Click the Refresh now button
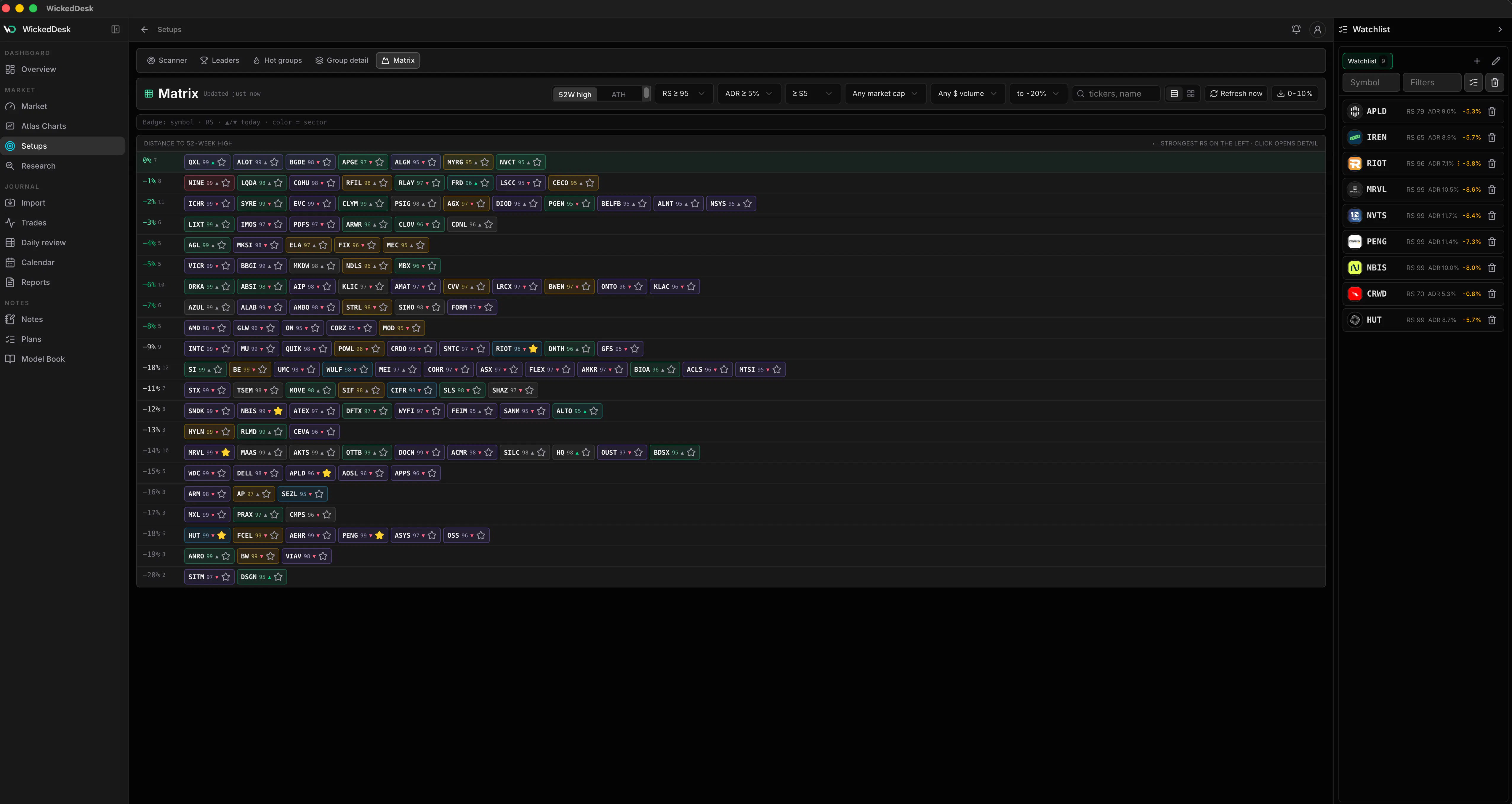The image size is (1512, 804). [1236, 94]
